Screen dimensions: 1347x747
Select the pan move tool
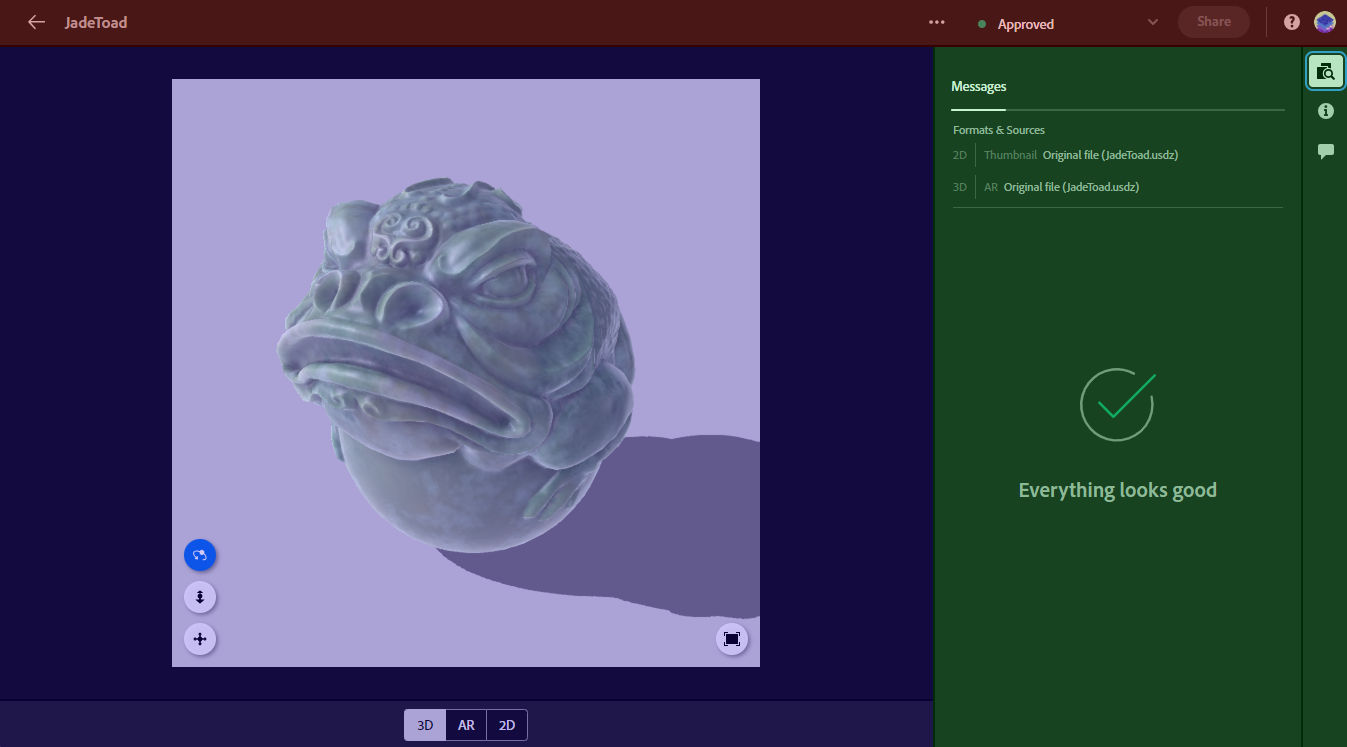click(200, 639)
